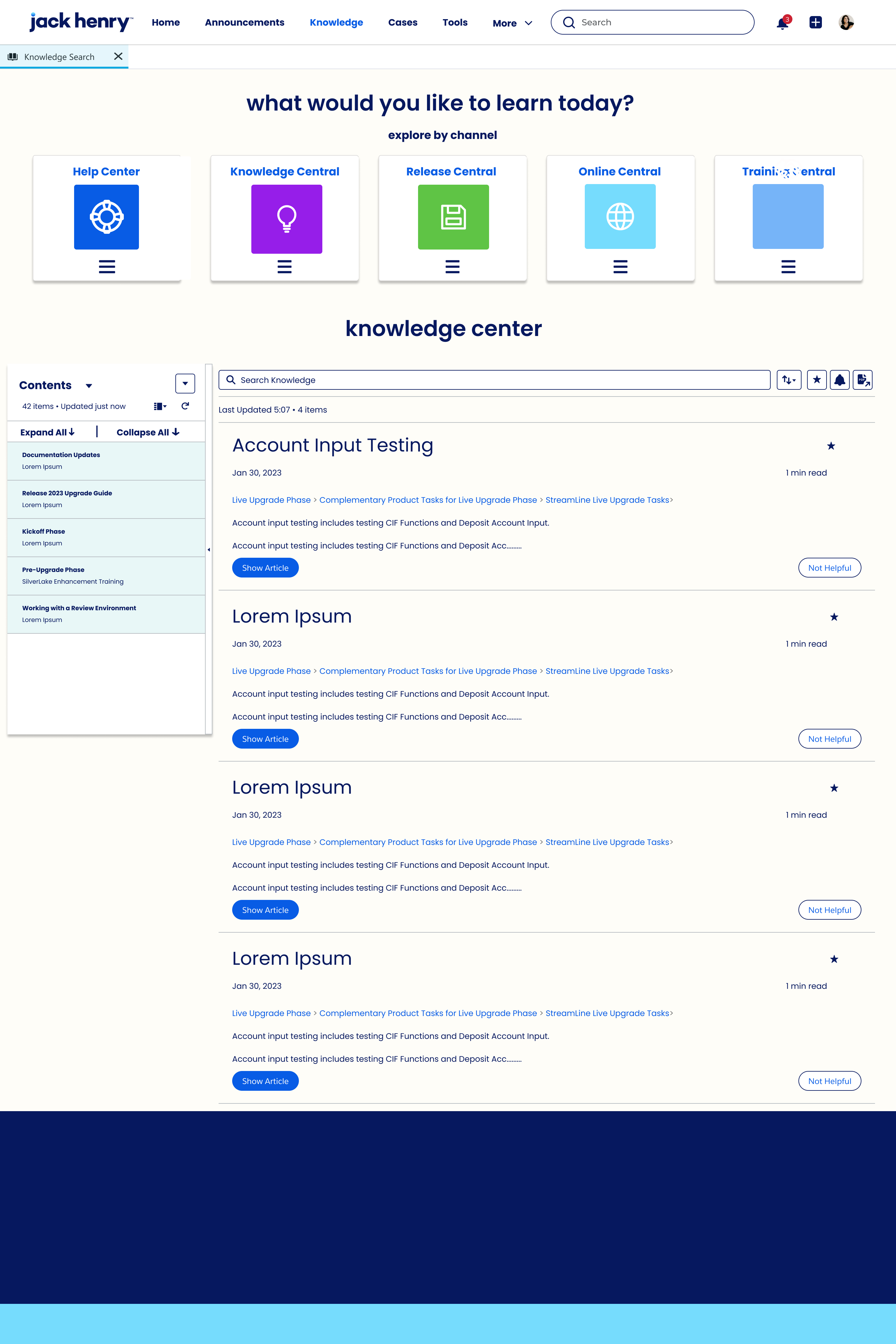Open the hamburger menu under Release Central
Image resolution: width=896 pixels, height=1344 pixels.
coord(453,267)
